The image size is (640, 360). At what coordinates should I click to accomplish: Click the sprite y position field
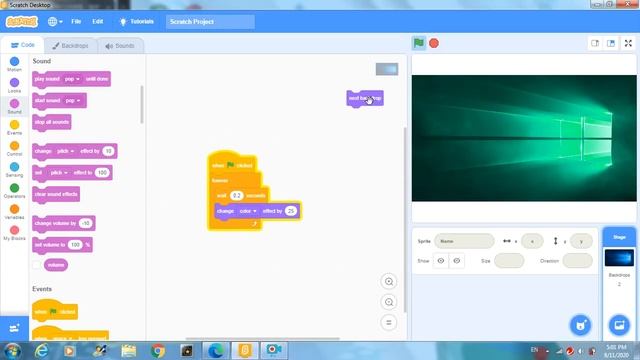pos(581,241)
